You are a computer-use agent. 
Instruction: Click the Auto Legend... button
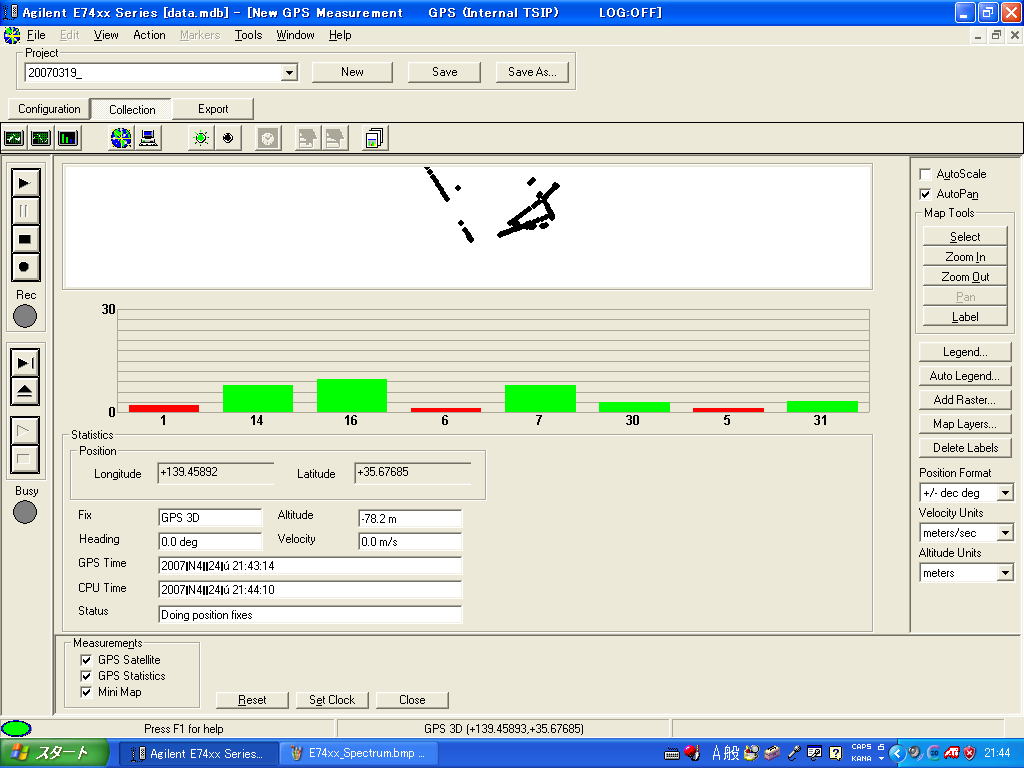coord(965,376)
